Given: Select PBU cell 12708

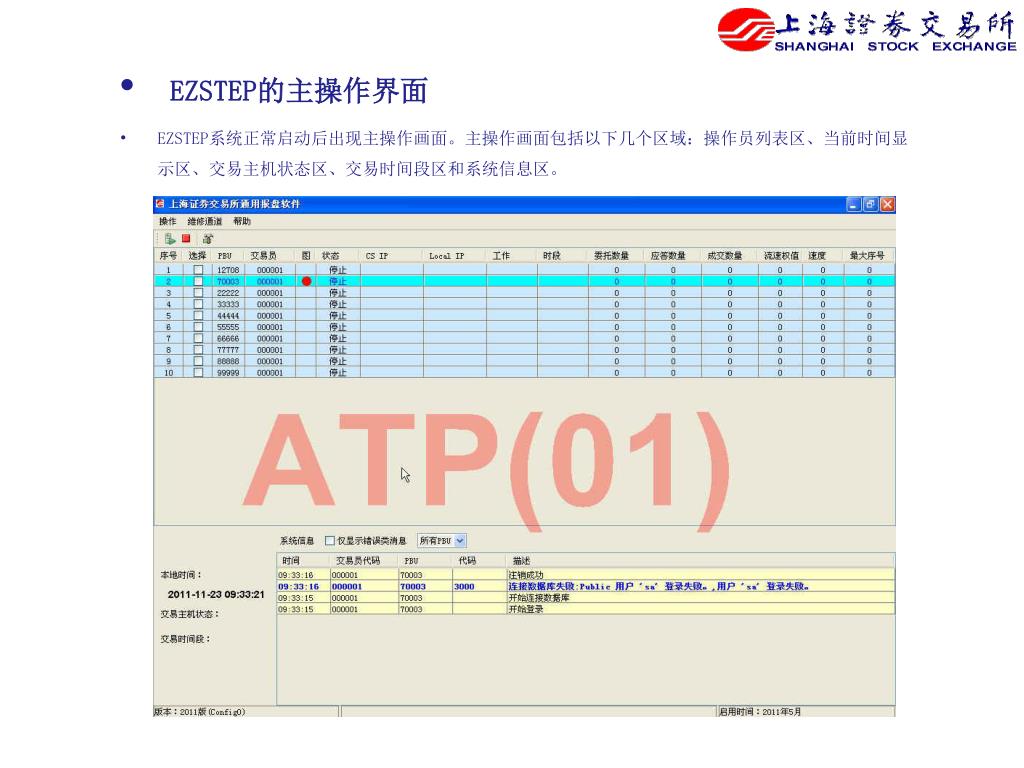Looking at the screenshot, I should (x=228, y=270).
